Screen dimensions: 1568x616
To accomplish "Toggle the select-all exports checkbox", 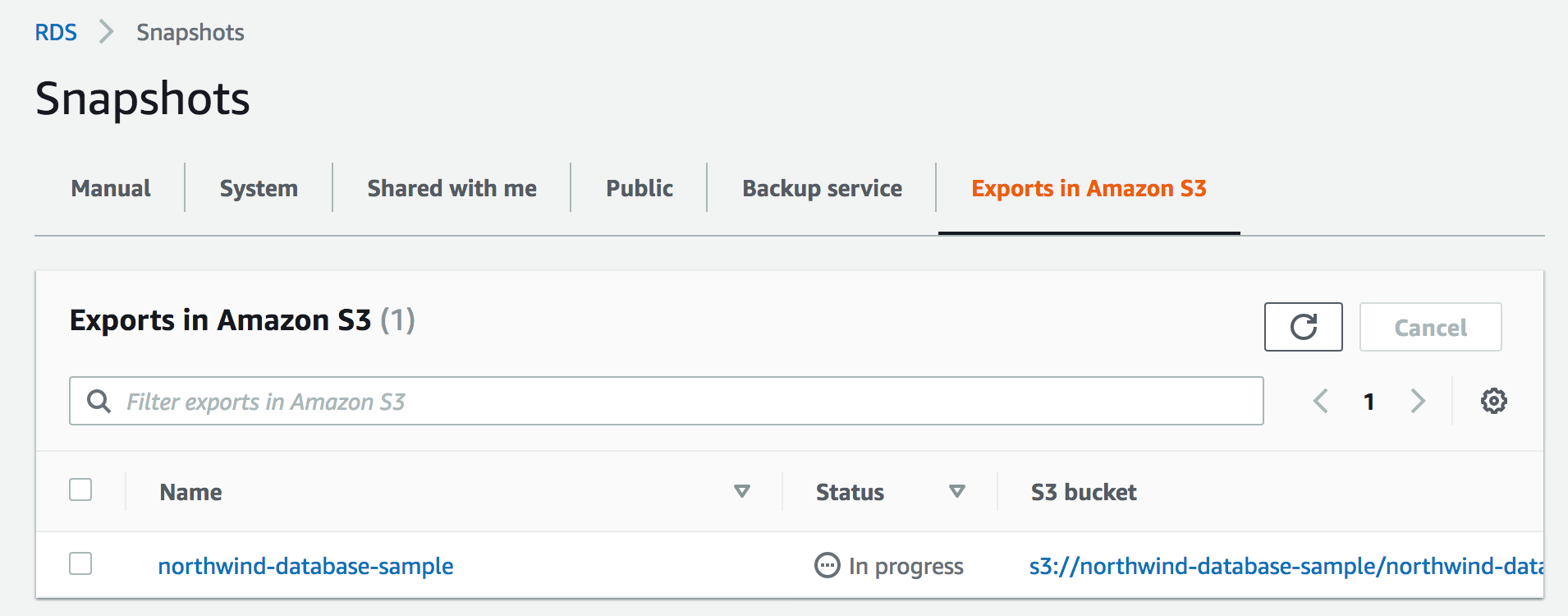I will tap(80, 490).
